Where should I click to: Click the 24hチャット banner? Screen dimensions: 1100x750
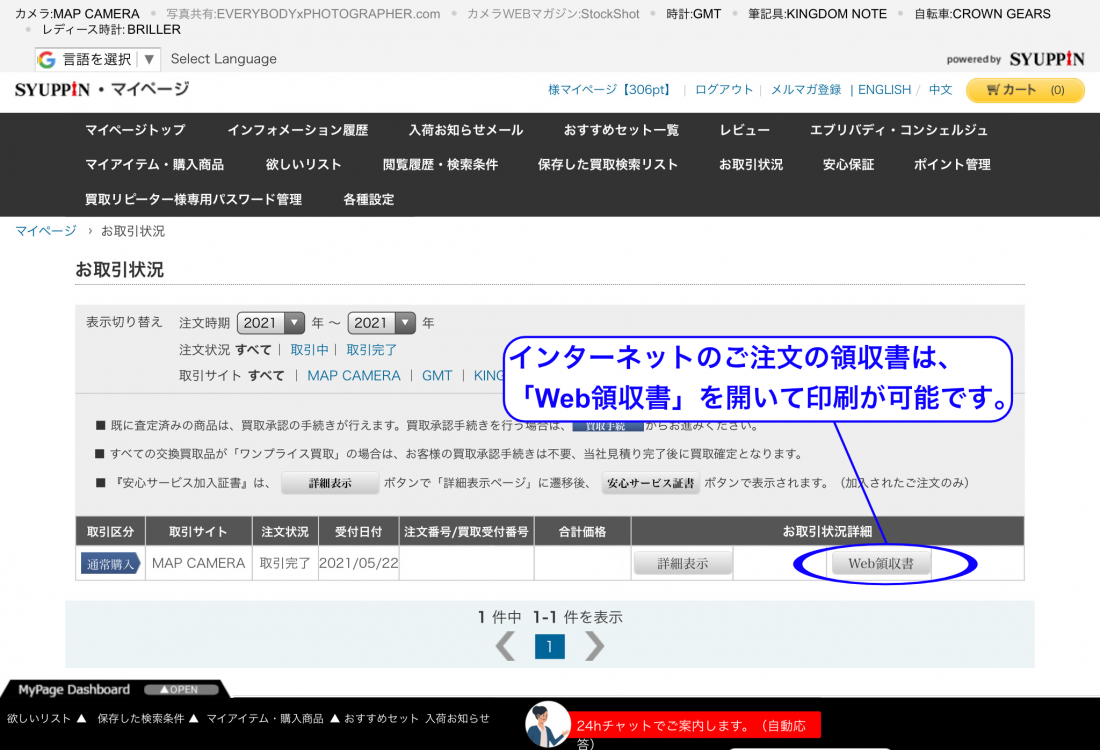(x=695, y=725)
